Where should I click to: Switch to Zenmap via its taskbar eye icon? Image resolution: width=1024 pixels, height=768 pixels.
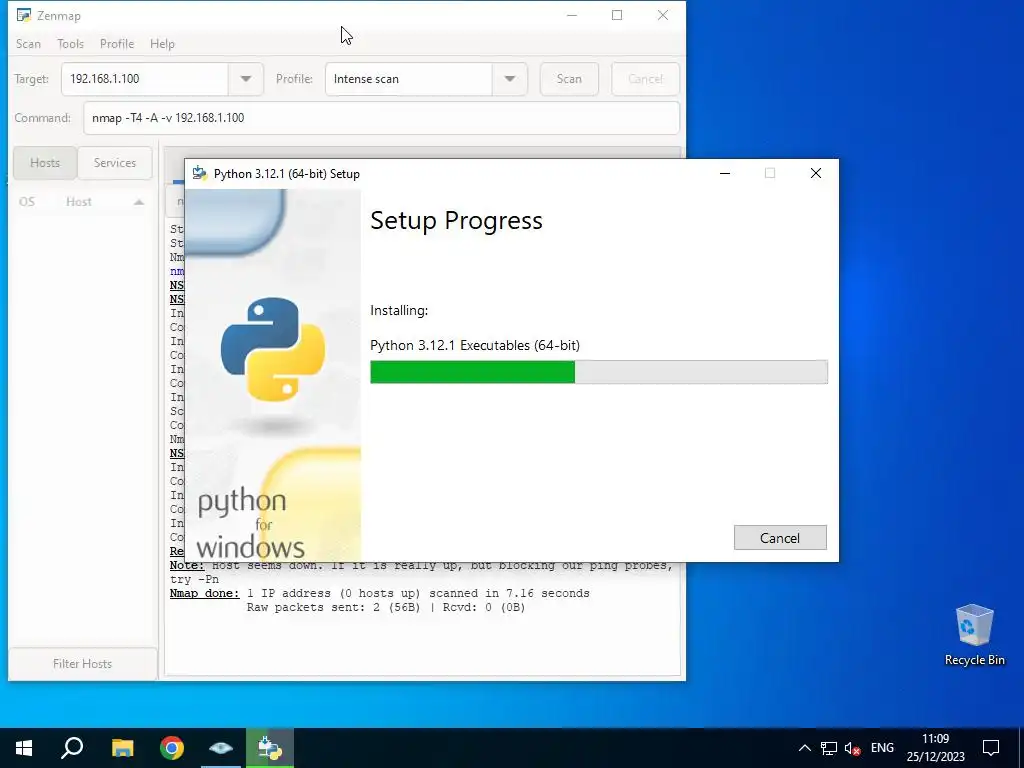click(221, 748)
